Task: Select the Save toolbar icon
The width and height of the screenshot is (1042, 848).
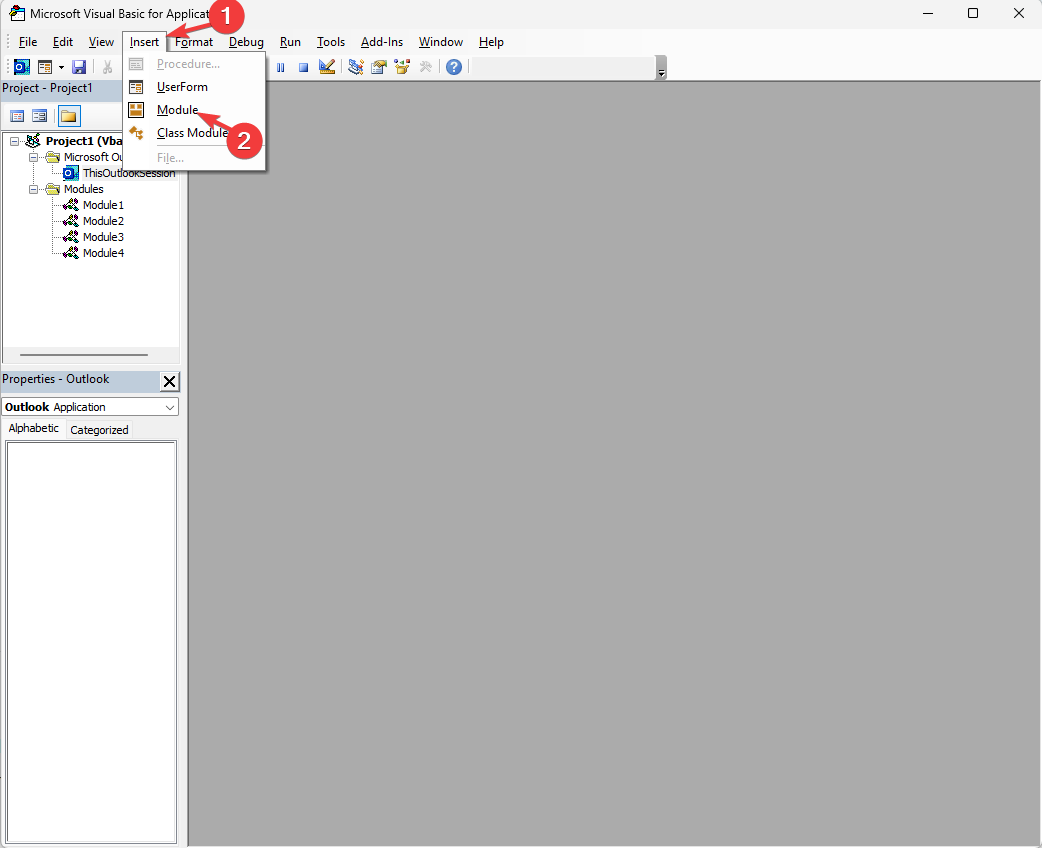Action: click(79, 66)
